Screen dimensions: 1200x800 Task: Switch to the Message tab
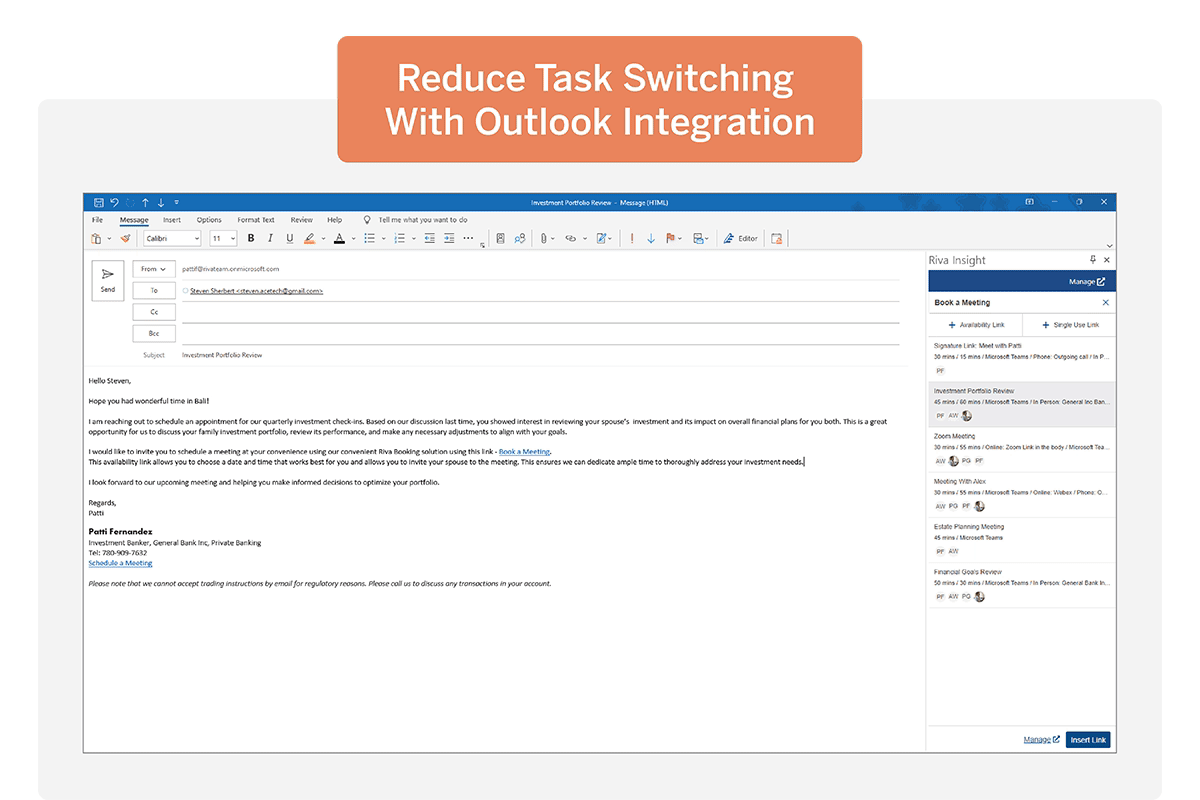[x=134, y=220]
